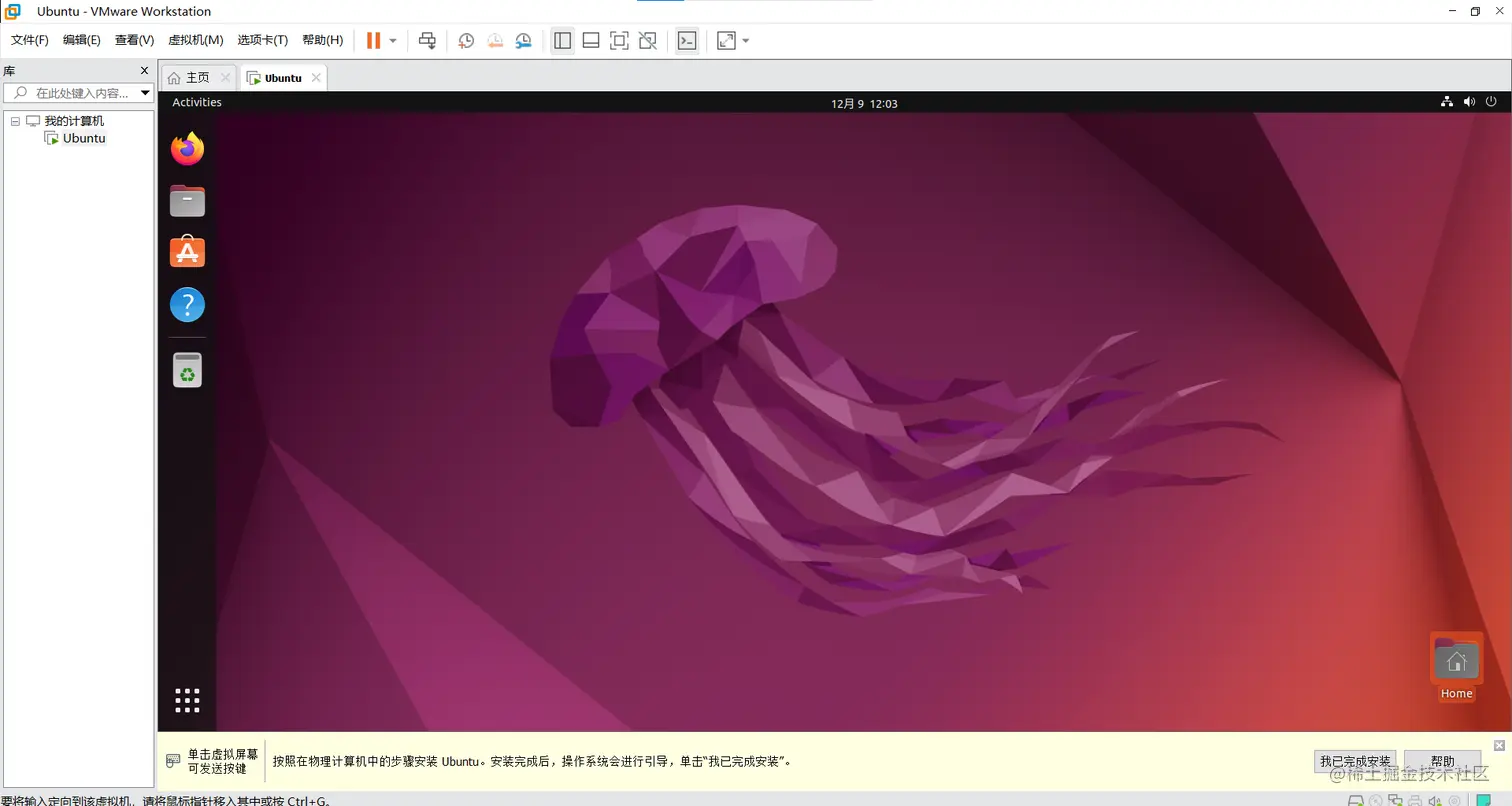
Task: Select the Home folder desktop icon
Action: coord(1456,666)
